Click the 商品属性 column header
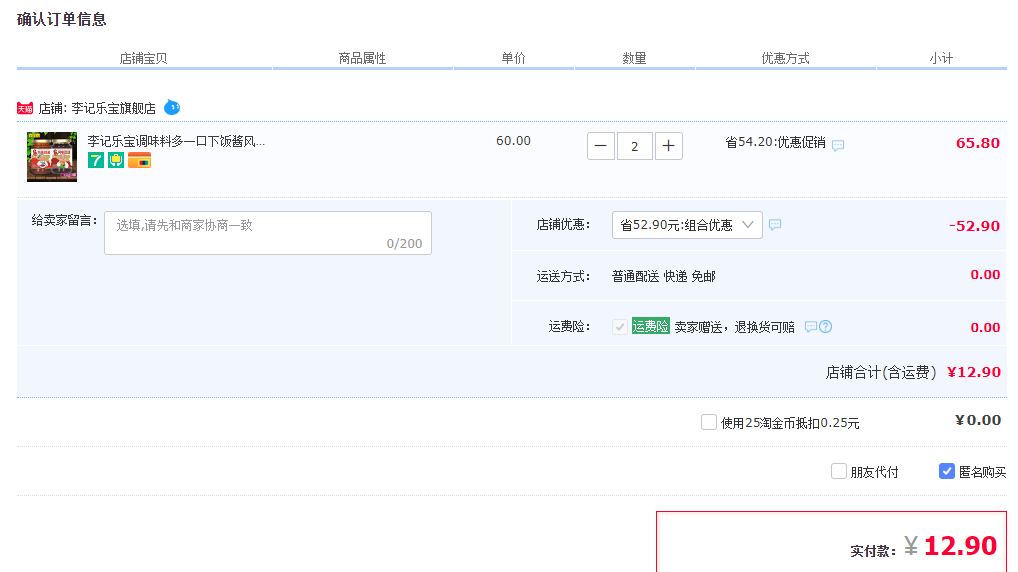Screen dimensions: 1018x572 point(362,58)
